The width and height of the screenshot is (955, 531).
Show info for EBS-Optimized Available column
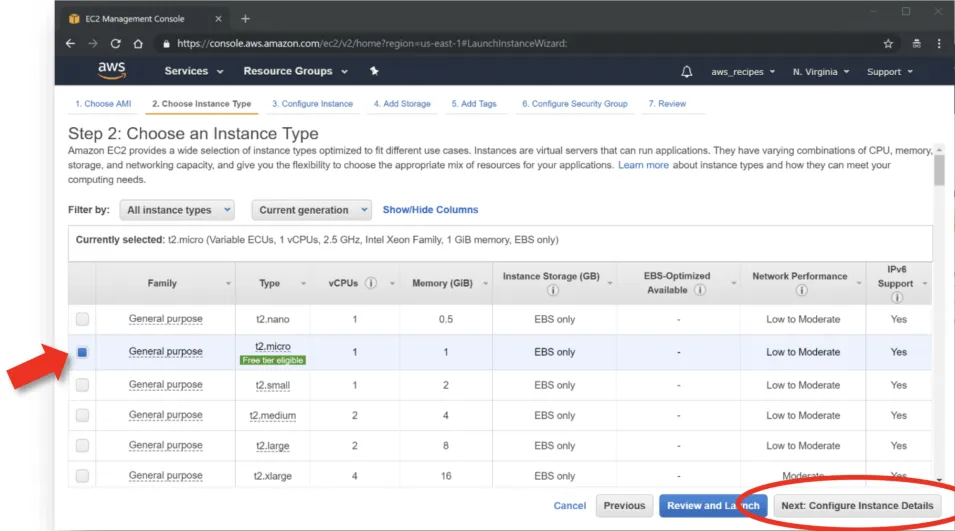[x=700, y=290]
